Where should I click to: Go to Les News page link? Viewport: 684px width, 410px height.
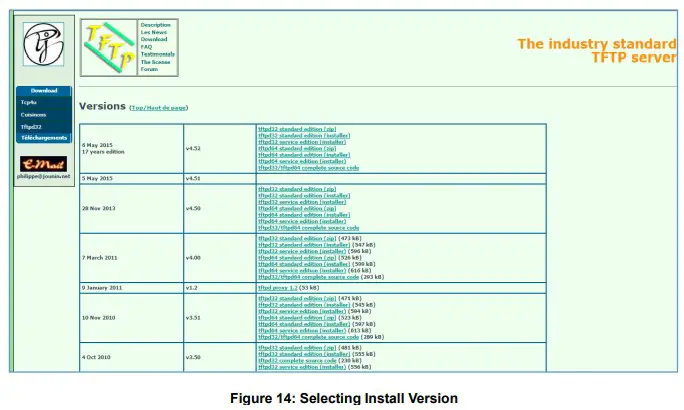pos(154,32)
